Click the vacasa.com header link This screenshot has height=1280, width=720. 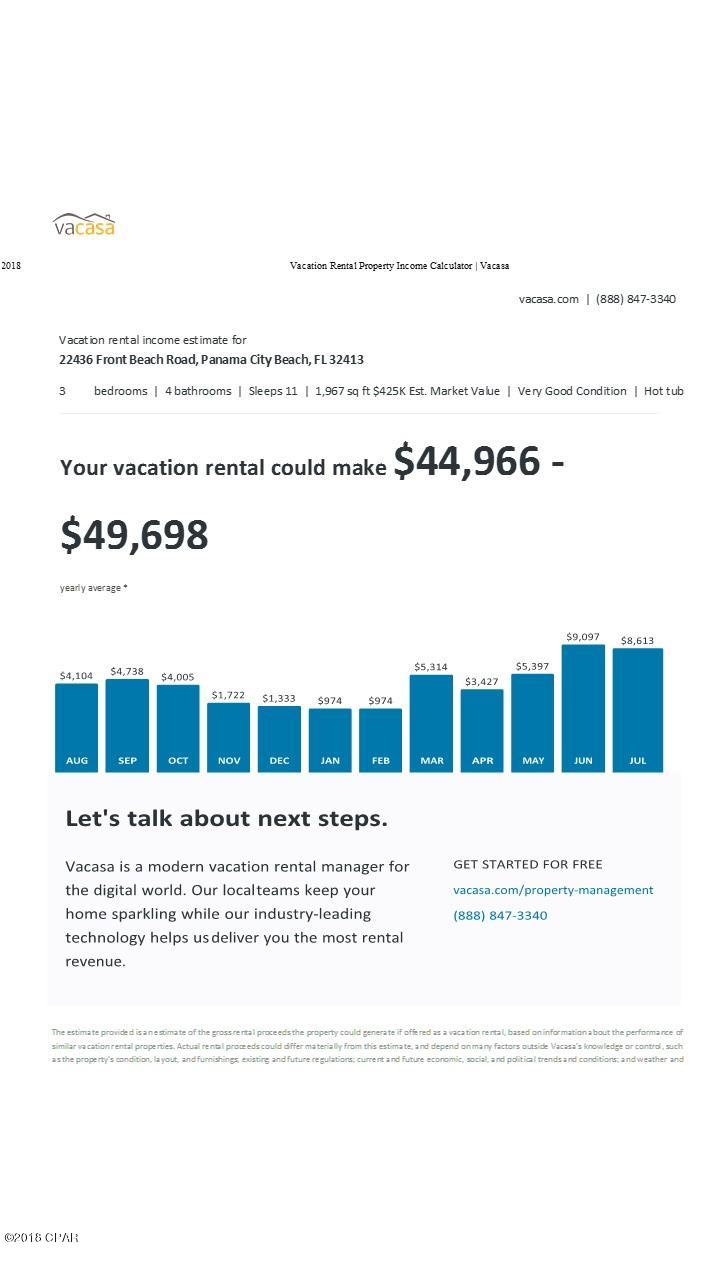(548, 299)
